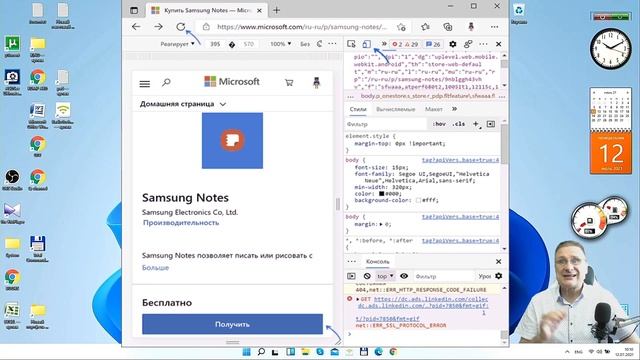Open the Favorites list
Image resolution: width=640 pixels, height=360 pixels.
pyautogui.click(x=425, y=27)
